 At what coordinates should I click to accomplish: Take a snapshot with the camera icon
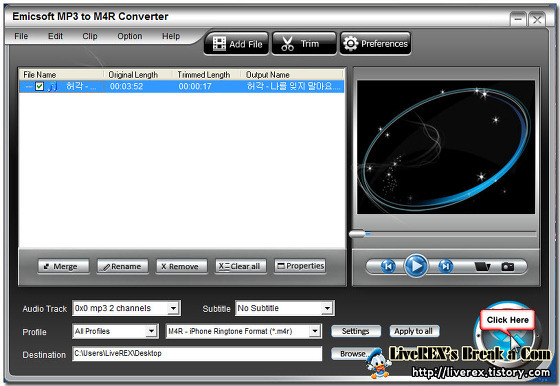coord(508,267)
